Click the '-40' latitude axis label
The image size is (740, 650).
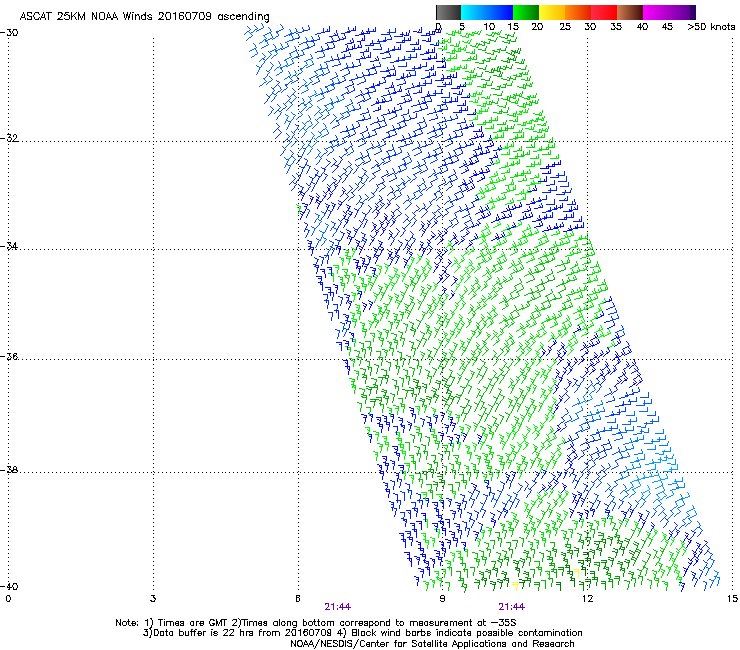[x=9, y=586]
